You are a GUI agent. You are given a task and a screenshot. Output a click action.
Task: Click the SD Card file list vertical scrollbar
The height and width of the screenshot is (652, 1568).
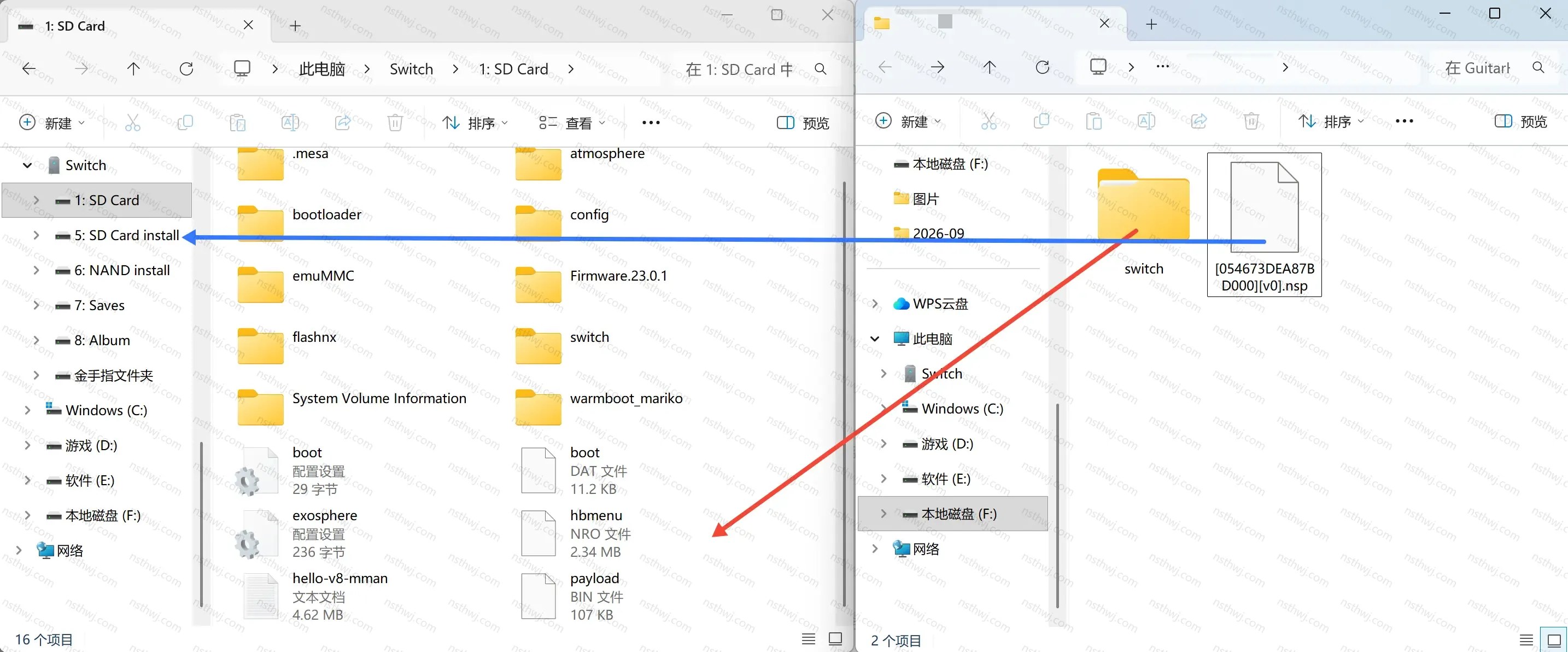[x=844, y=393]
